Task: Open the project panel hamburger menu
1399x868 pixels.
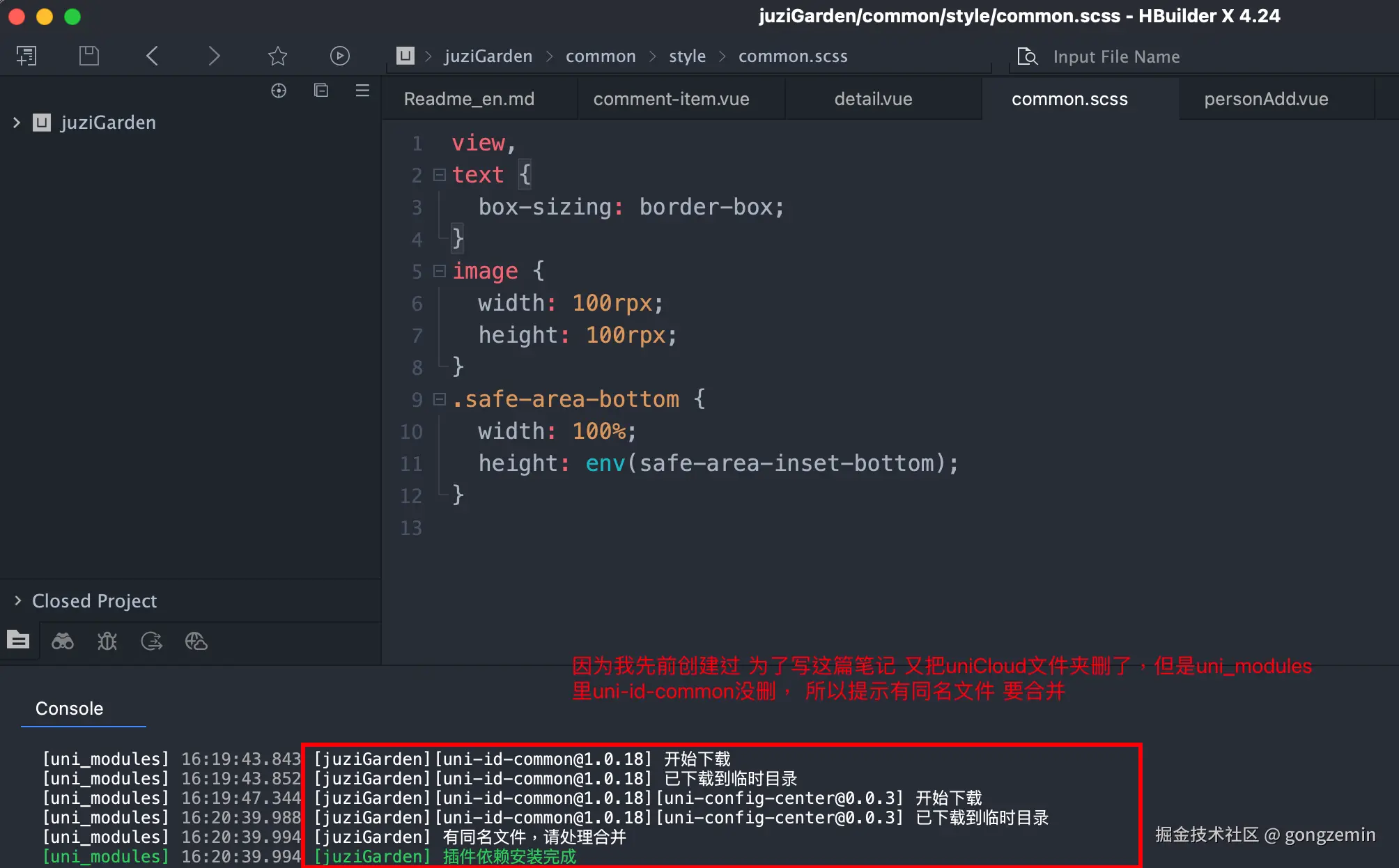Action: tap(362, 91)
